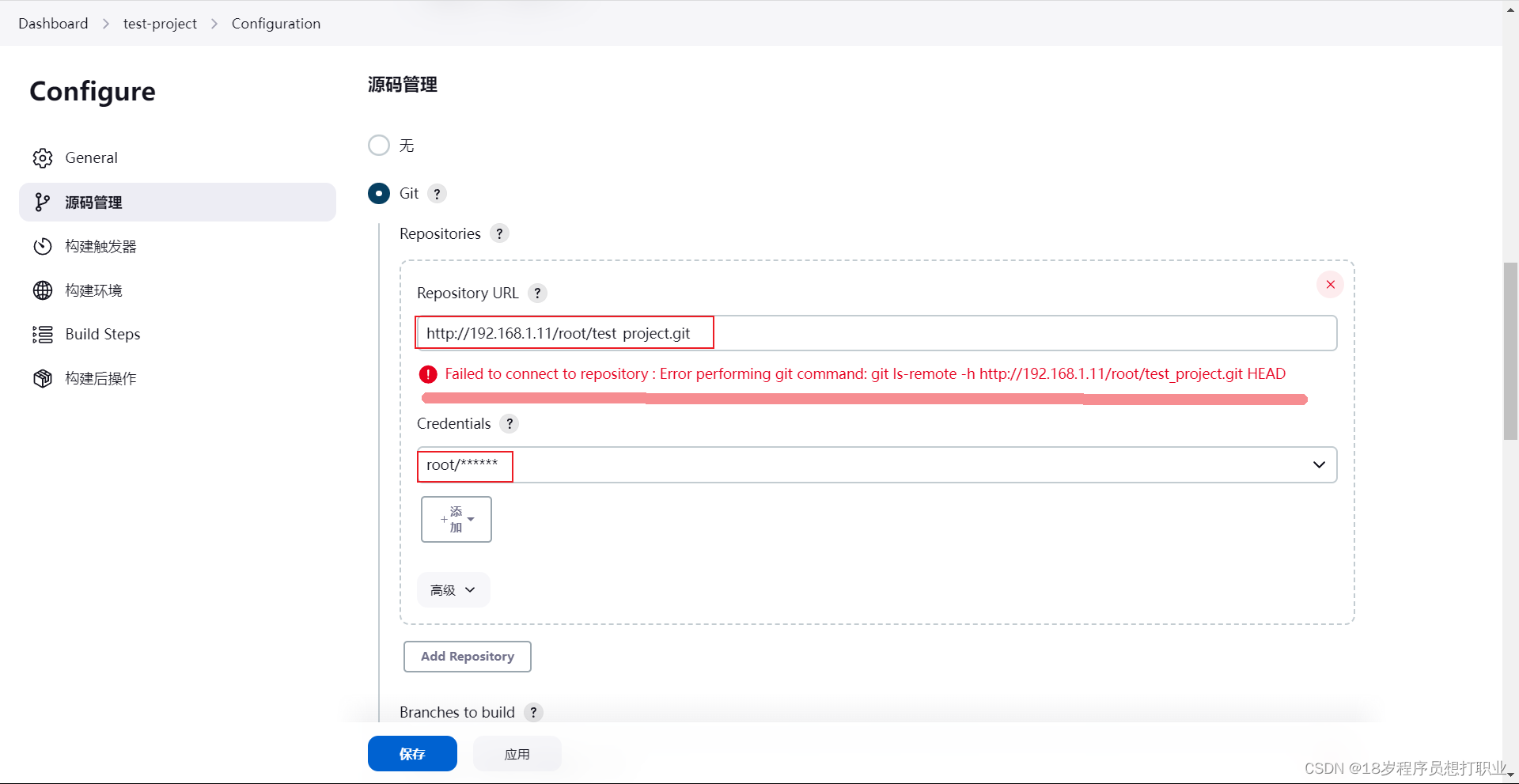Go to Dashboard breadcrumb
The image size is (1519, 784).
[53, 24]
